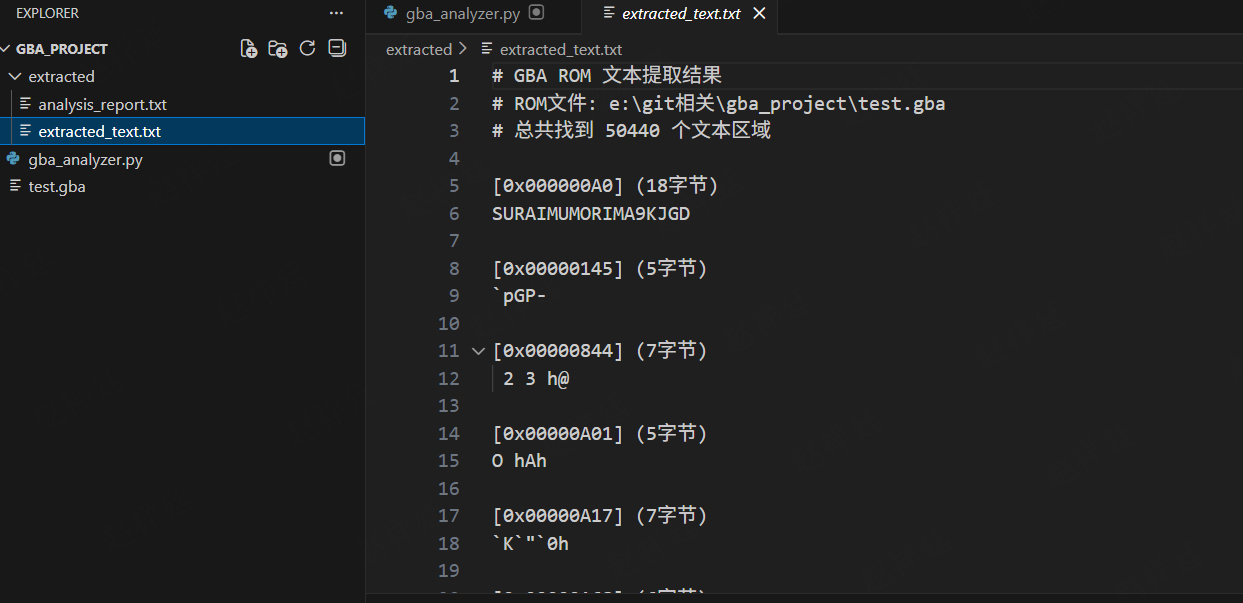The height and width of the screenshot is (603, 1243).
Task: Click the New Folder icon in Explorer
Action: [x=278, y=48]
